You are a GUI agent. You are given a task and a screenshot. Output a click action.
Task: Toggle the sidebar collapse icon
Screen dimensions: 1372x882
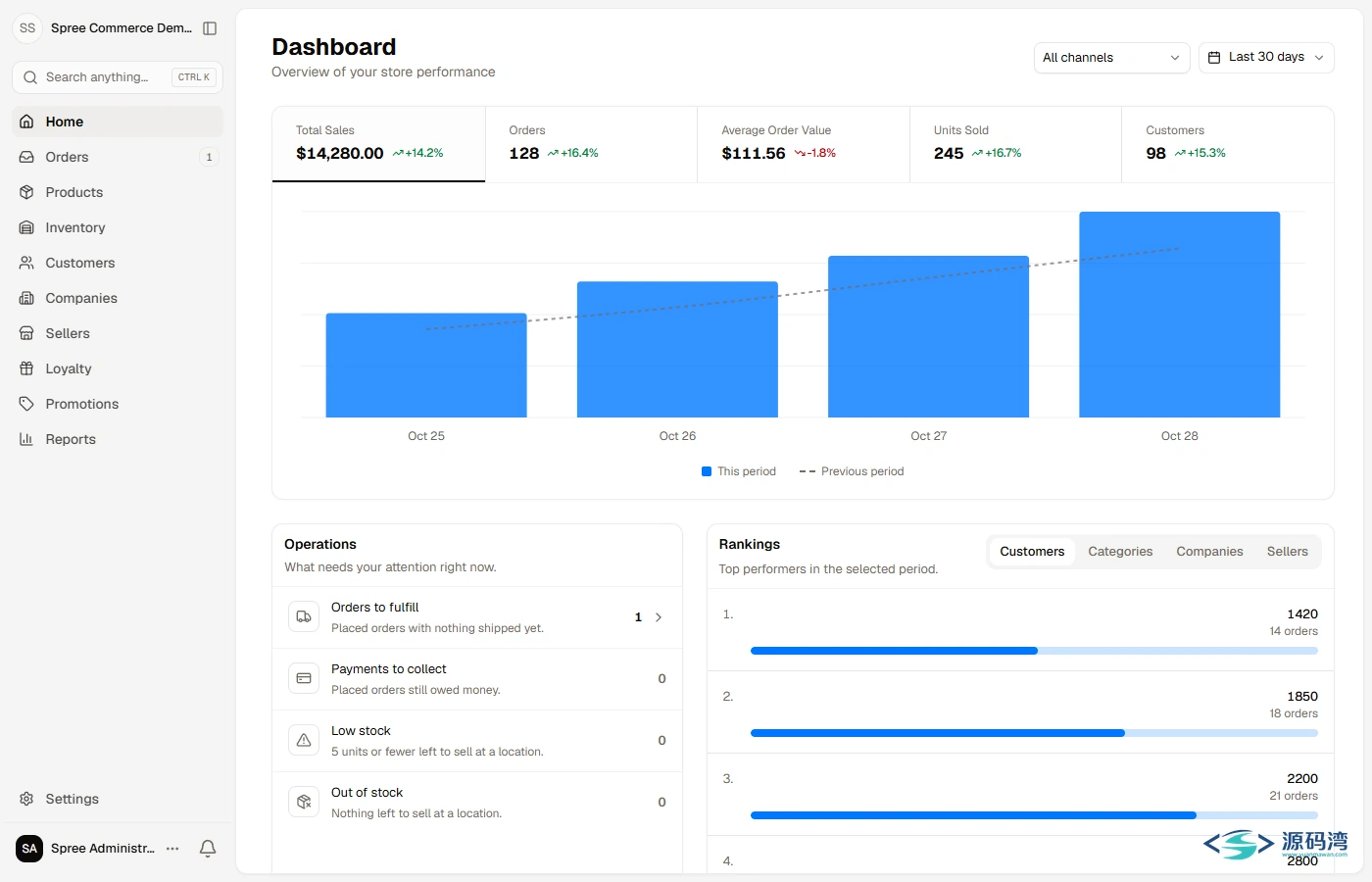(x=210, y=28)
